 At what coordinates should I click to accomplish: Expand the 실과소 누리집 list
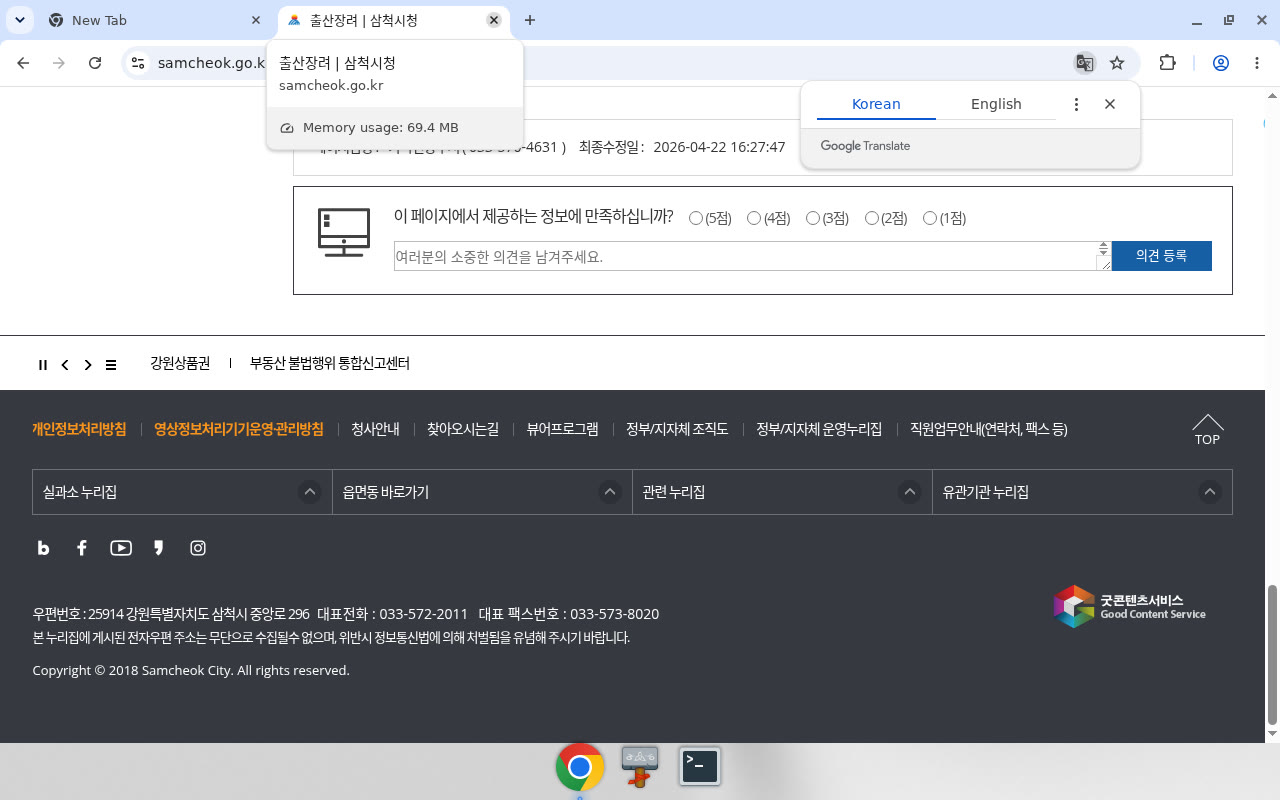point(182,492)
